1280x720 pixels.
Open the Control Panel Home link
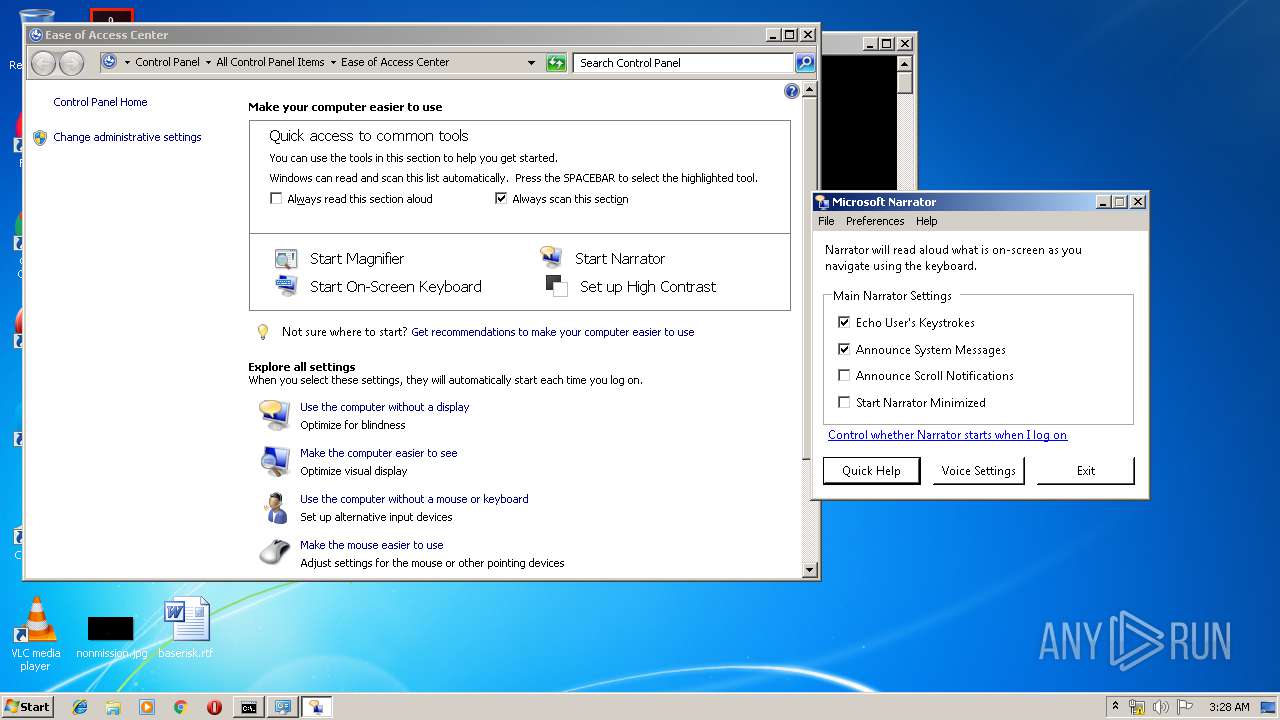coord(100,102)
